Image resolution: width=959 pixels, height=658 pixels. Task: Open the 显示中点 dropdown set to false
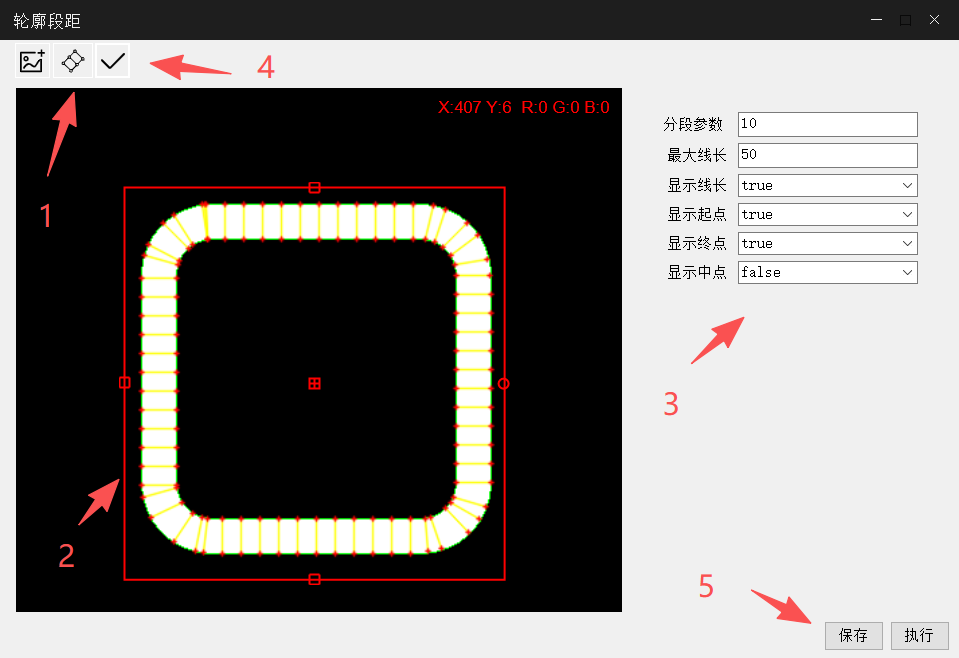[x=828, y=272]
